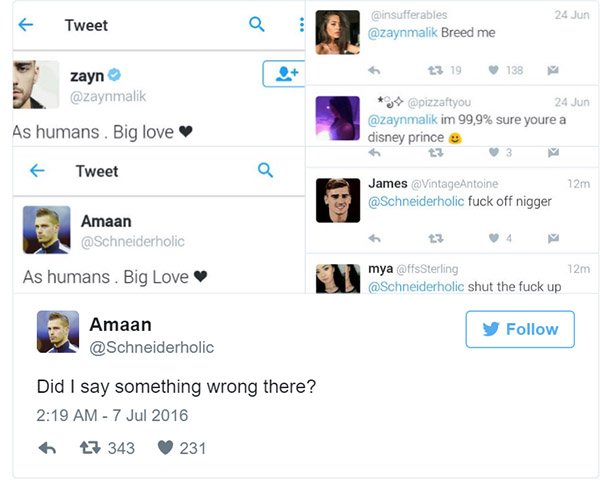Reply to "Did I say something wrong there?"
Viewport: 600px width, 483px height.
pyautogui.click(x=47, y=448)
